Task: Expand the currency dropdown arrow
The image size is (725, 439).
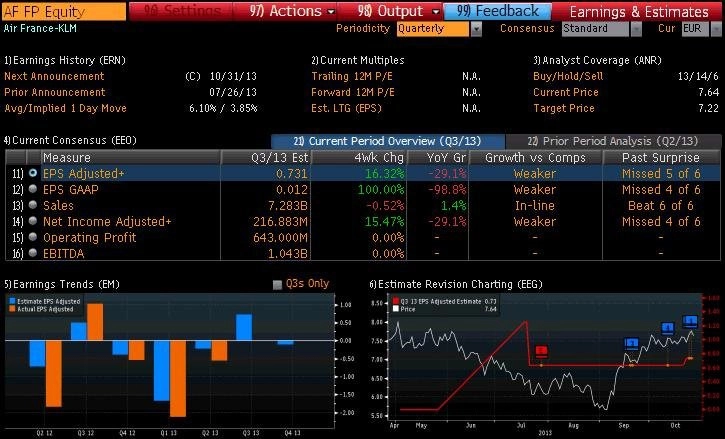Action: [716, 29]
